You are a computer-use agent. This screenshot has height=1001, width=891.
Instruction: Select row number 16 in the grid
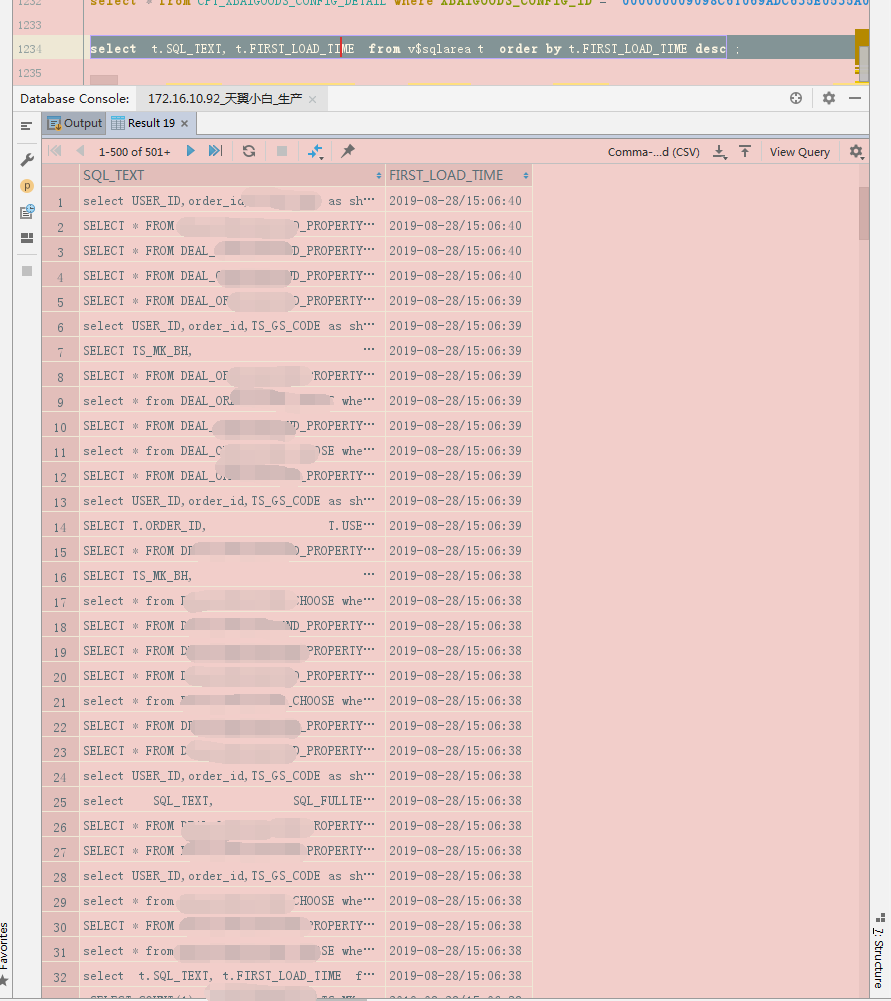pyautogui.click(x=61, y=576)
